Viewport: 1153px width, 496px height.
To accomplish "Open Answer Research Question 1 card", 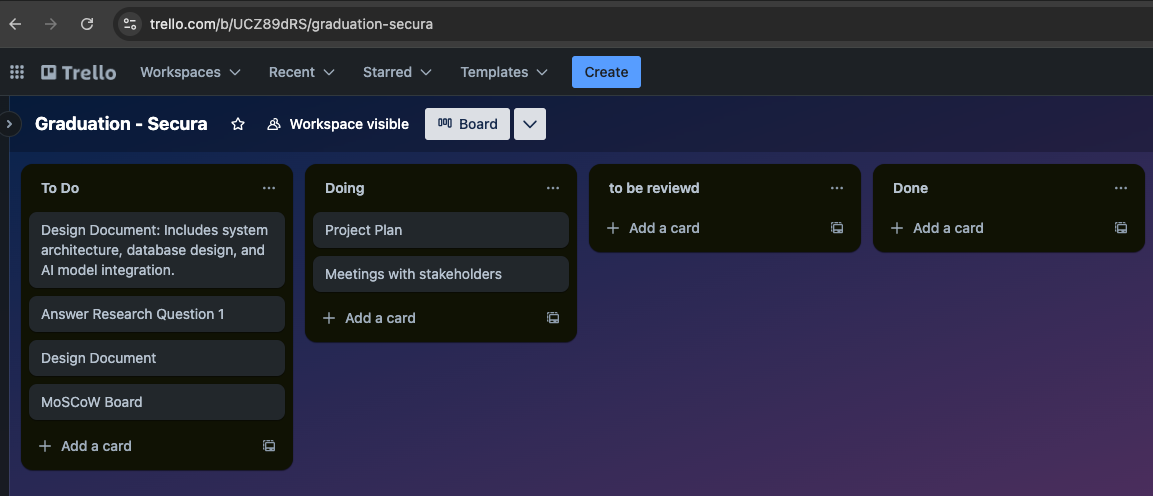I will tap(157, 314).
